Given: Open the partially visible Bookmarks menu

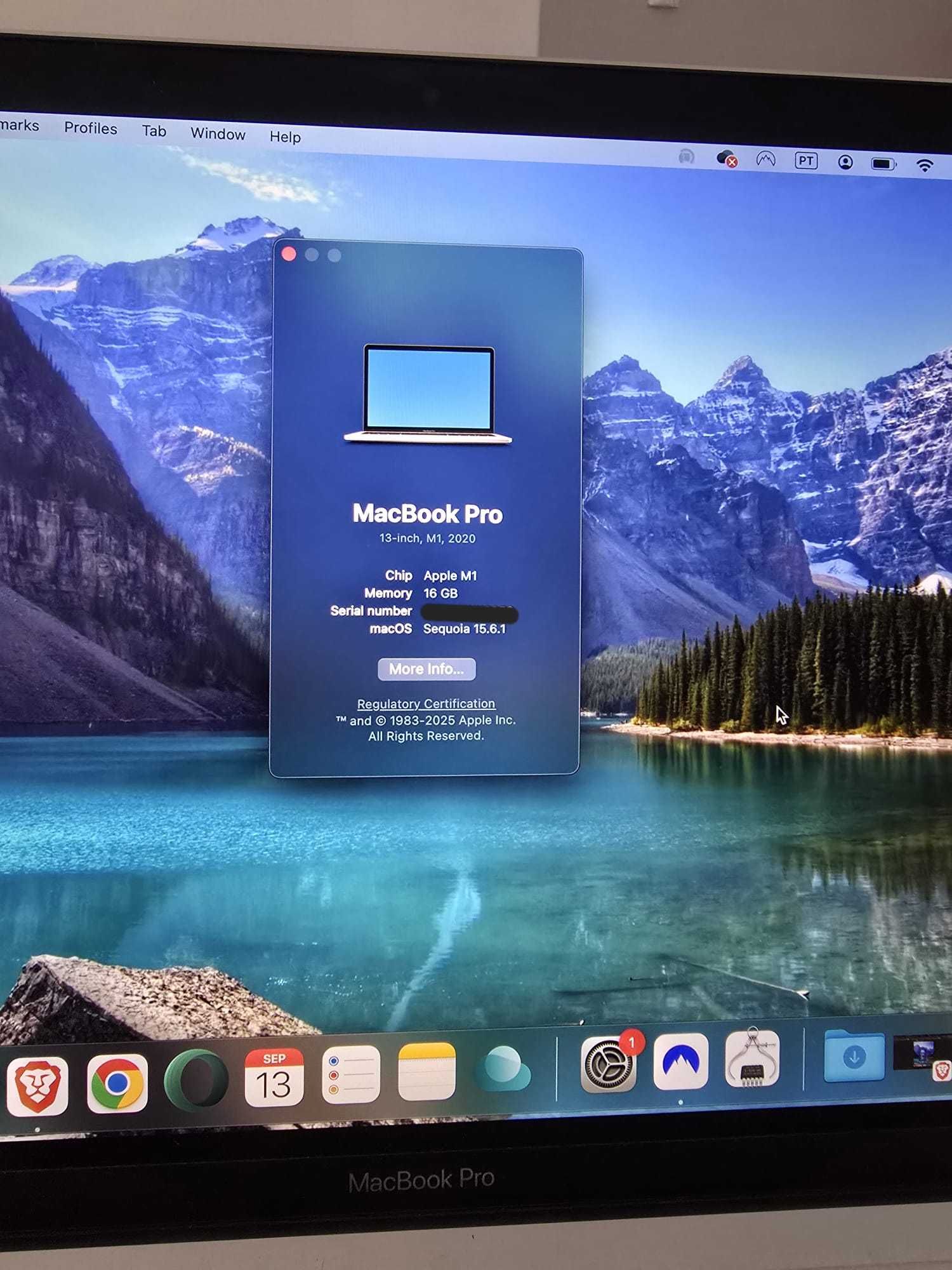Looking at the screenshot, I should (x=20, y=125).
